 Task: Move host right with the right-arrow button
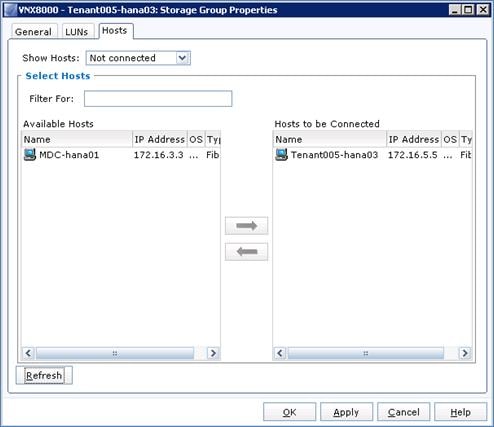(246, 226)
